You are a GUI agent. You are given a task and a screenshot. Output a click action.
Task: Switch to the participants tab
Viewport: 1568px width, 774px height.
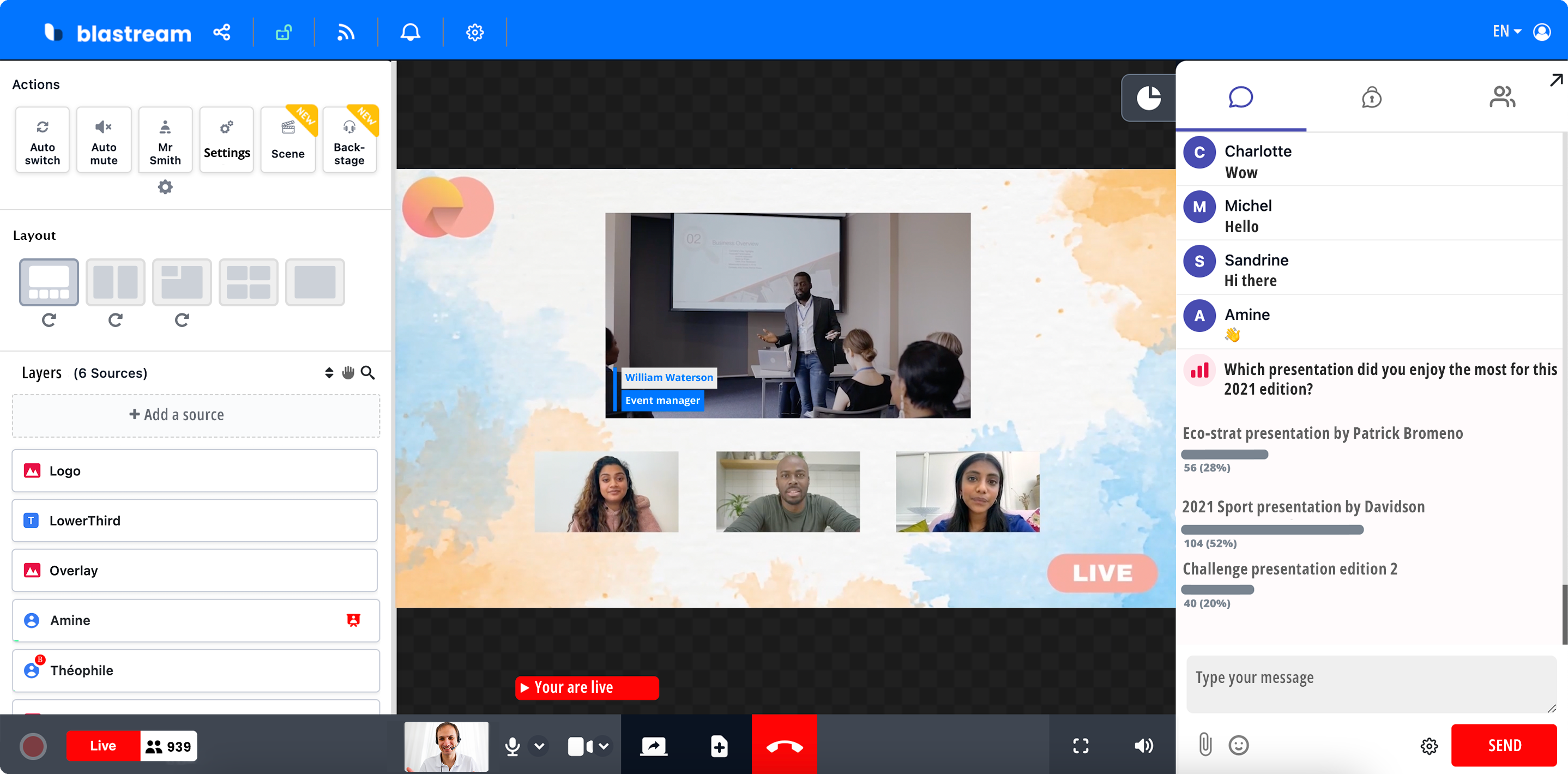[x=1501, y=98]
